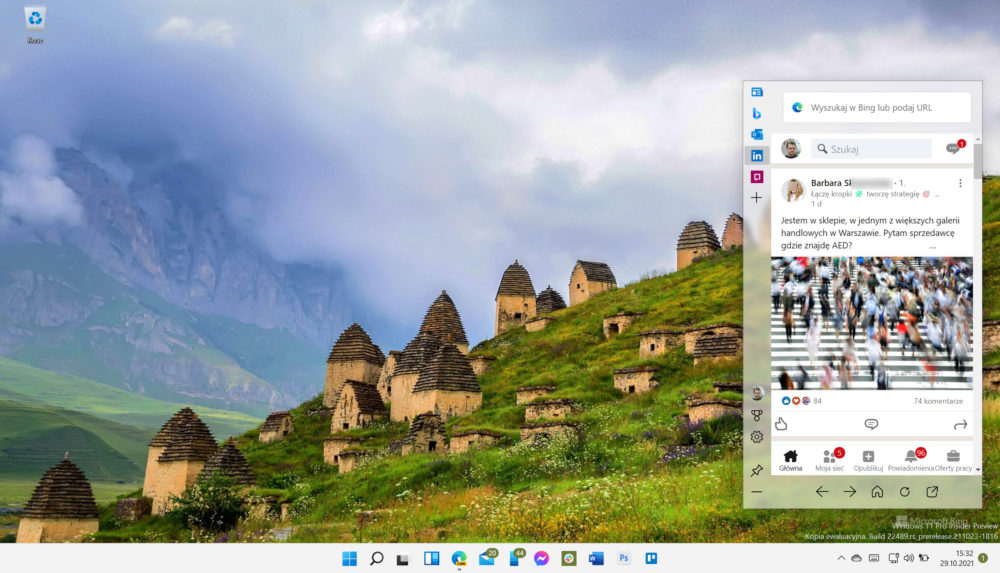Image resolution: width=1000 pixels, height=573 pixels.
Task: Open Messenger on the taskbar
Action: [x=541, y=558]
